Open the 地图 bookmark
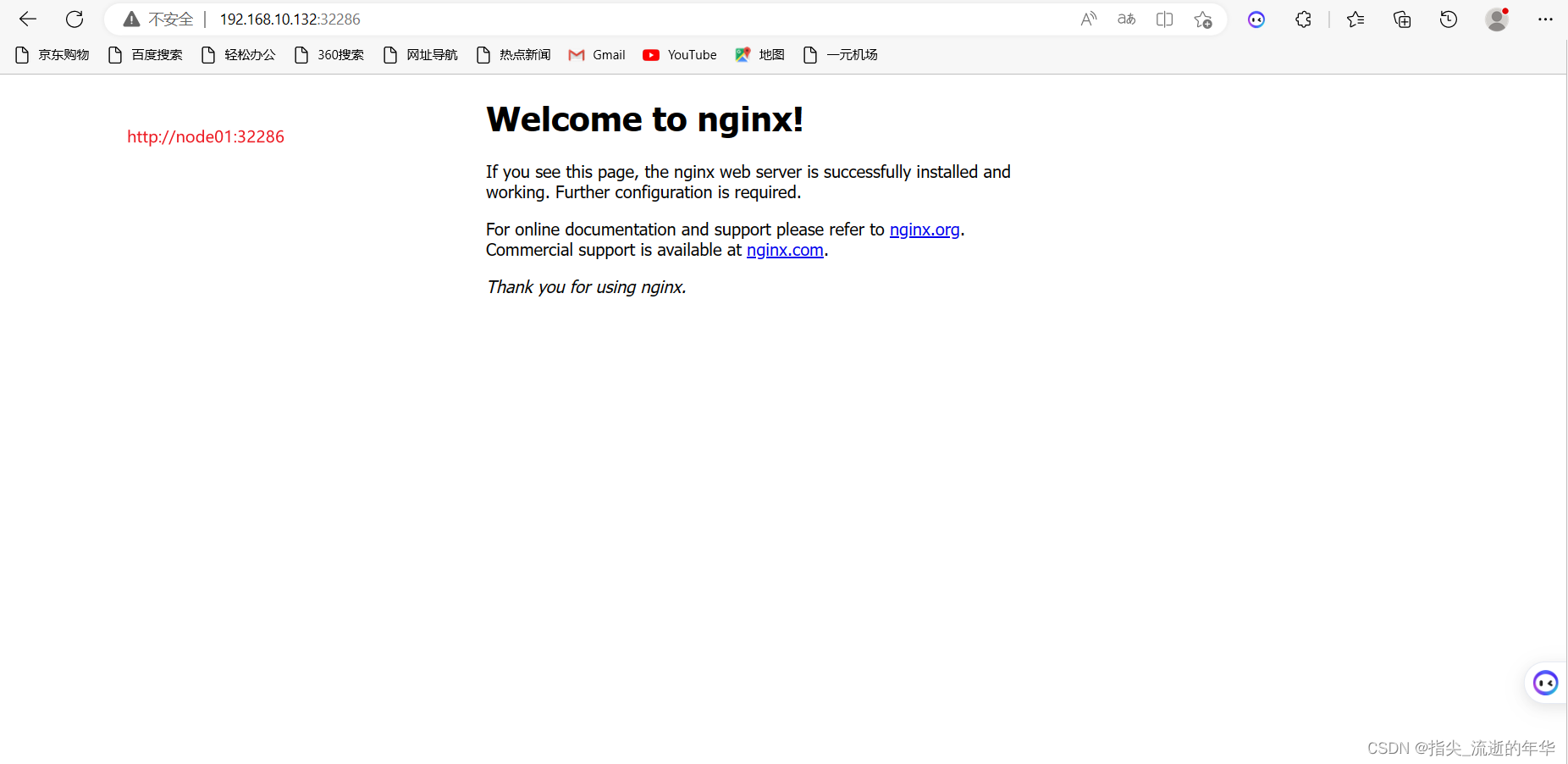The width and height of the screenshot is (1568, 764). click(760, 55)
